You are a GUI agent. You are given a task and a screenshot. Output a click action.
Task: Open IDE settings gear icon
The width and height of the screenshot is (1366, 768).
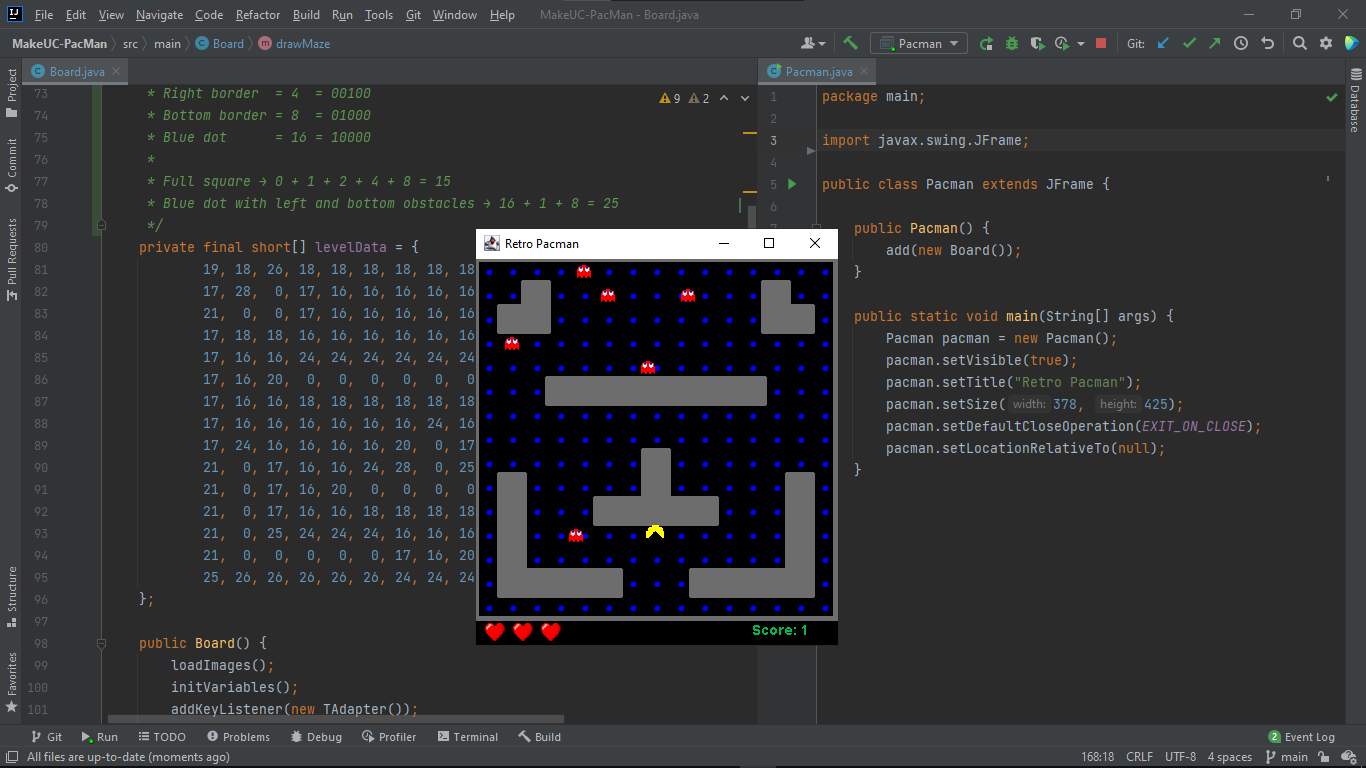click(1326, 43)
